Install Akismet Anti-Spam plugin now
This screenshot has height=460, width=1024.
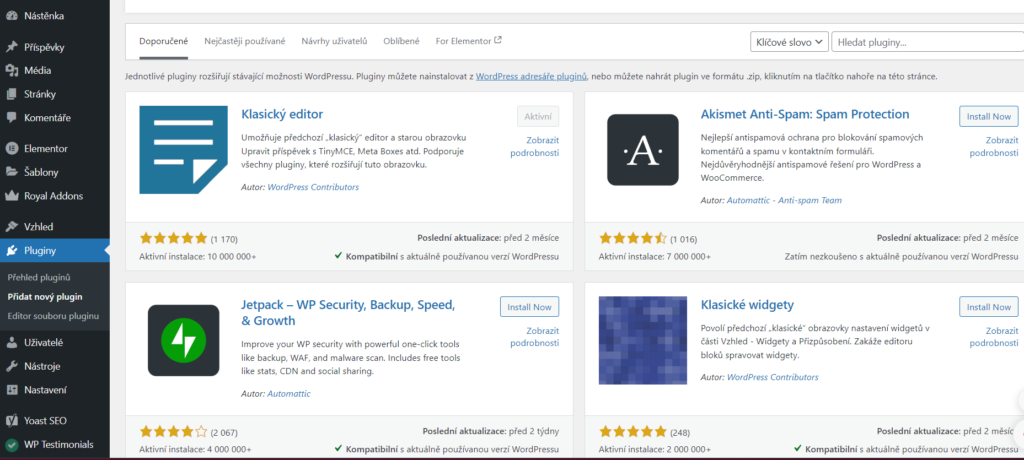point(989,116)
